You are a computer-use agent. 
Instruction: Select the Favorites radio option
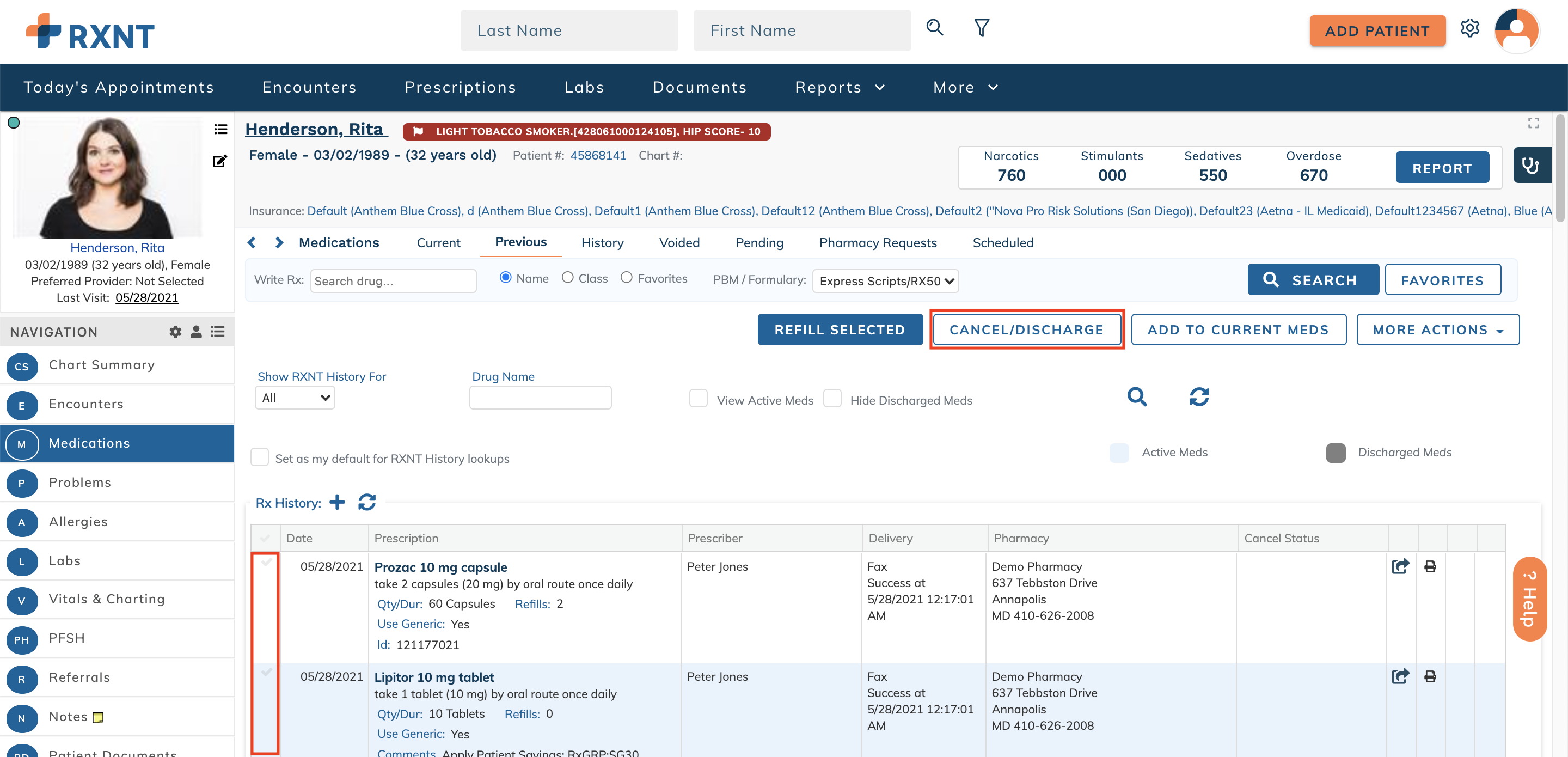pyautogui.click(x=626, y=278)
